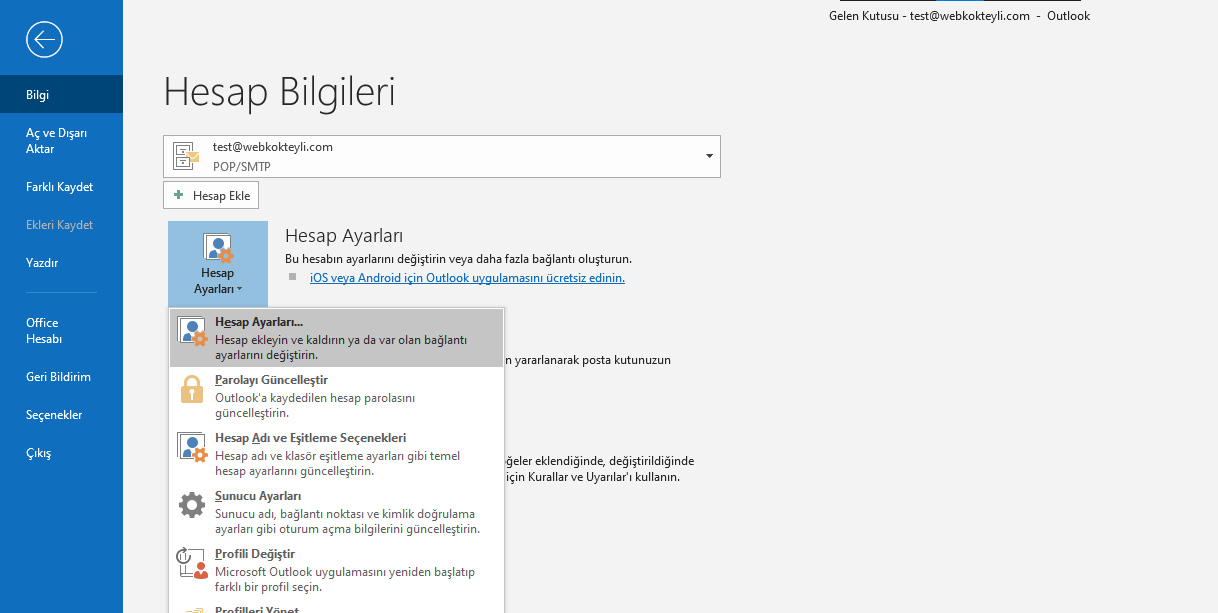This screenshot has width=1218, height=613.
Task: Choose Parolayı Güncelleştir from the menu
Action: pos(337,396)
